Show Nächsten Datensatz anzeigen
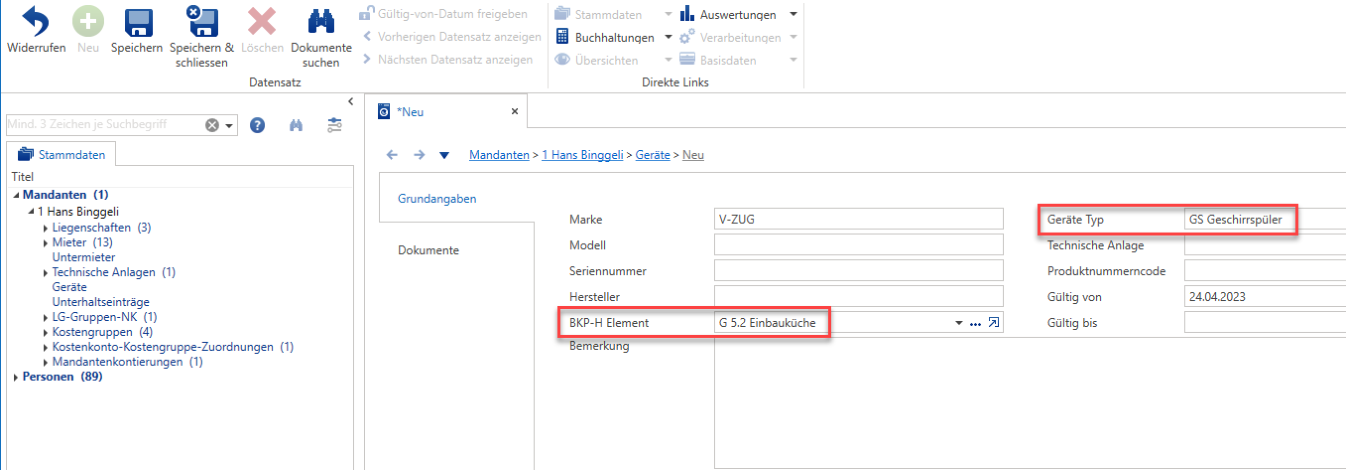 446,59
